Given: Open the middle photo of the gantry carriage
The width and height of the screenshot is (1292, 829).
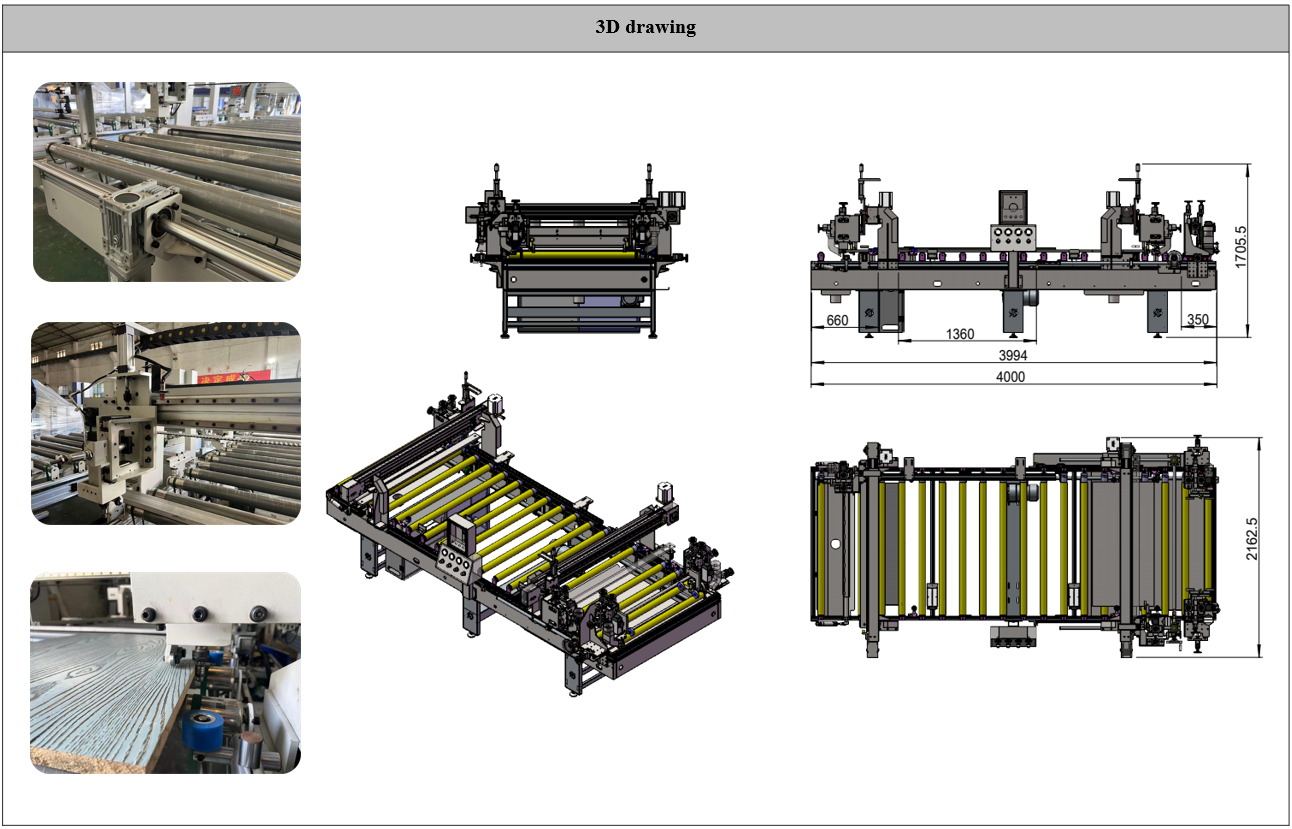Looking at the screenshot, I should coord(166,423).
